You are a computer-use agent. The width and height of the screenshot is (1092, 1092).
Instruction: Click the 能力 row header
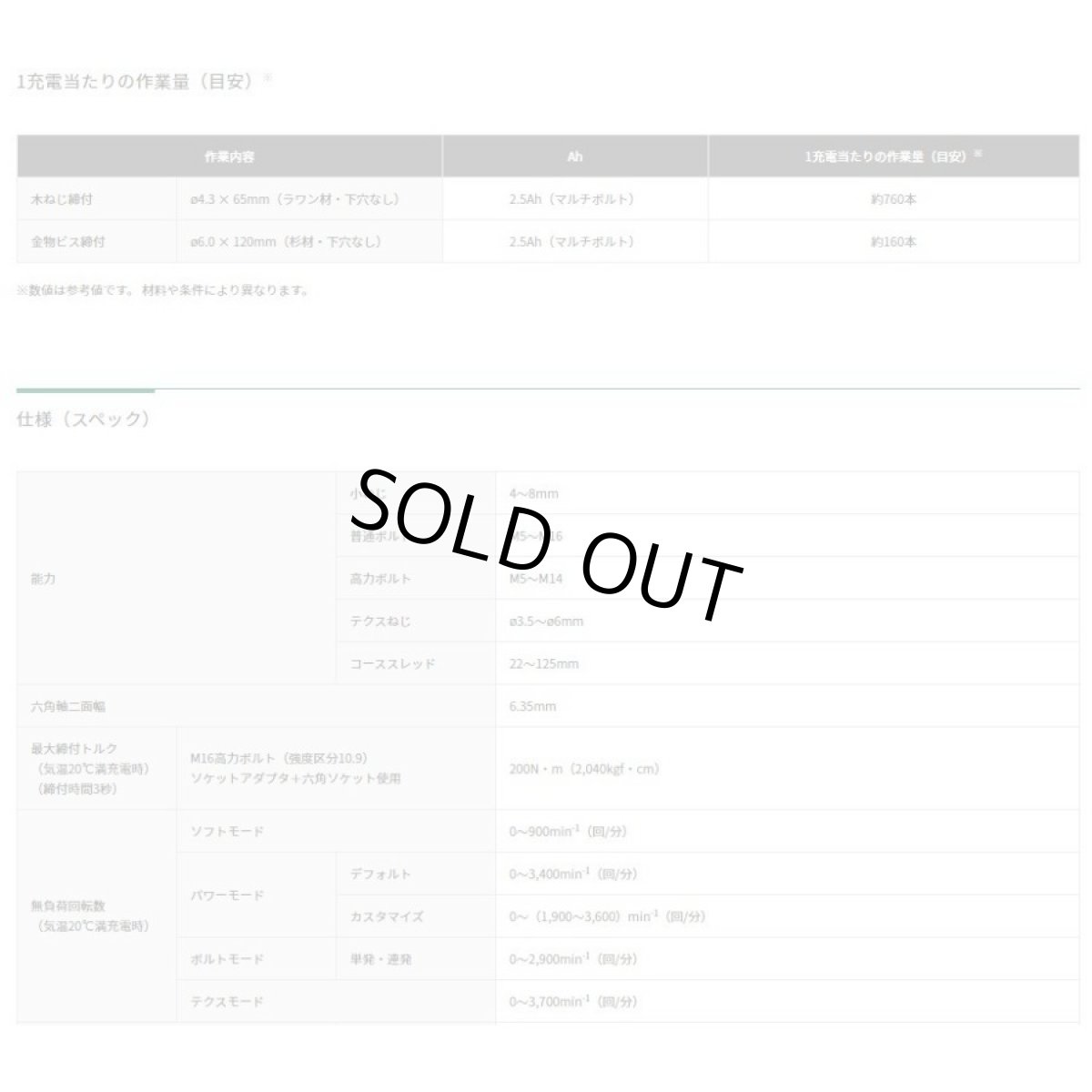tap(43, 579)
